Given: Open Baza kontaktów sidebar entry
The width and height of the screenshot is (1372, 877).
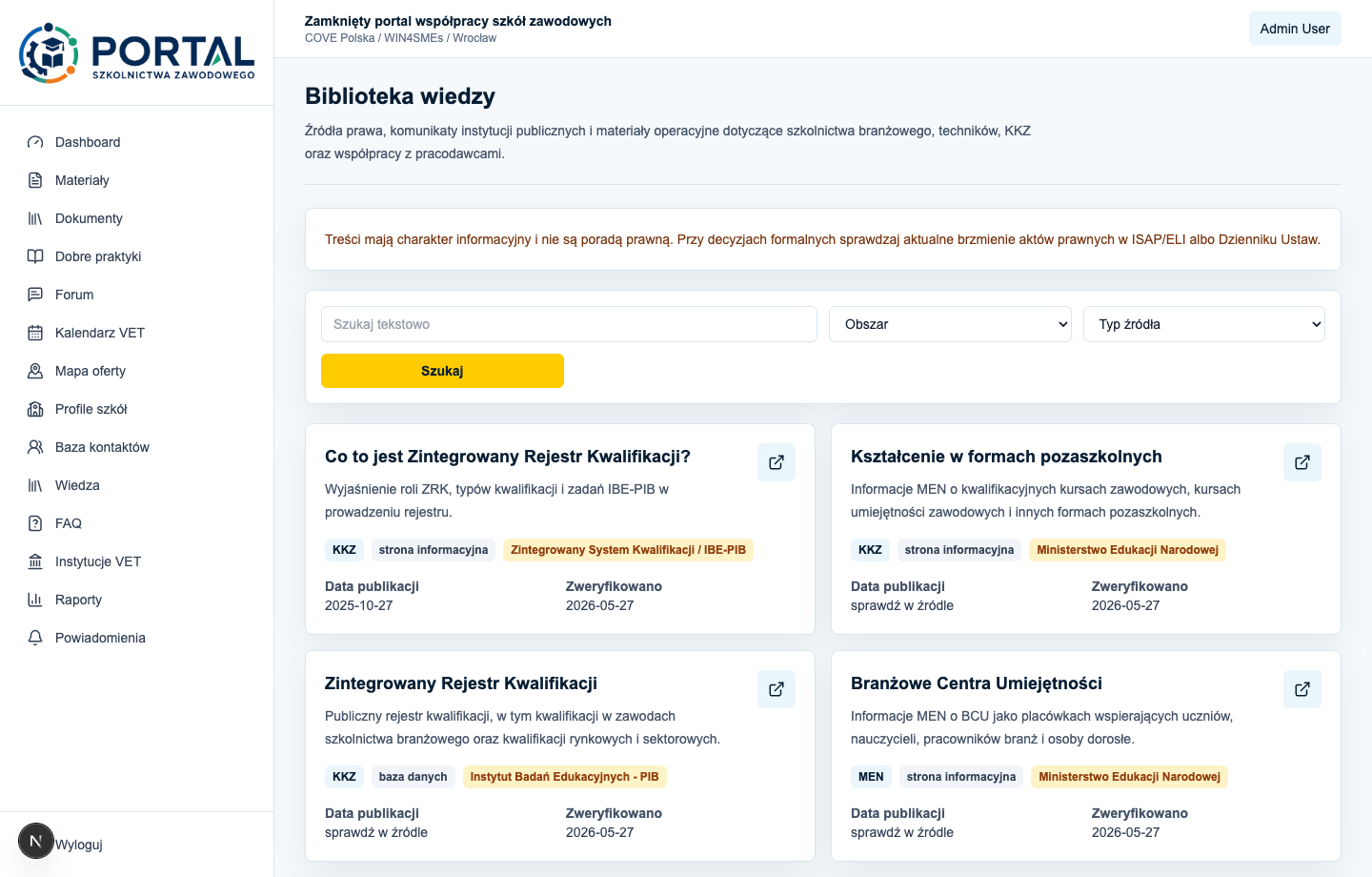Looking at the screenshot, I should [x=137, y=447].
